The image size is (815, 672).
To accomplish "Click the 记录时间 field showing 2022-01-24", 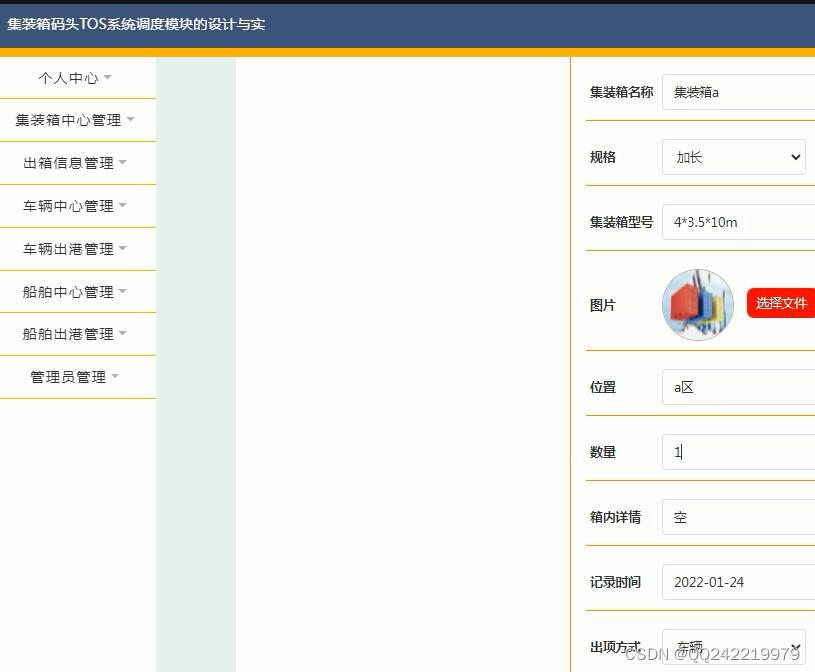I will [740, 581].
